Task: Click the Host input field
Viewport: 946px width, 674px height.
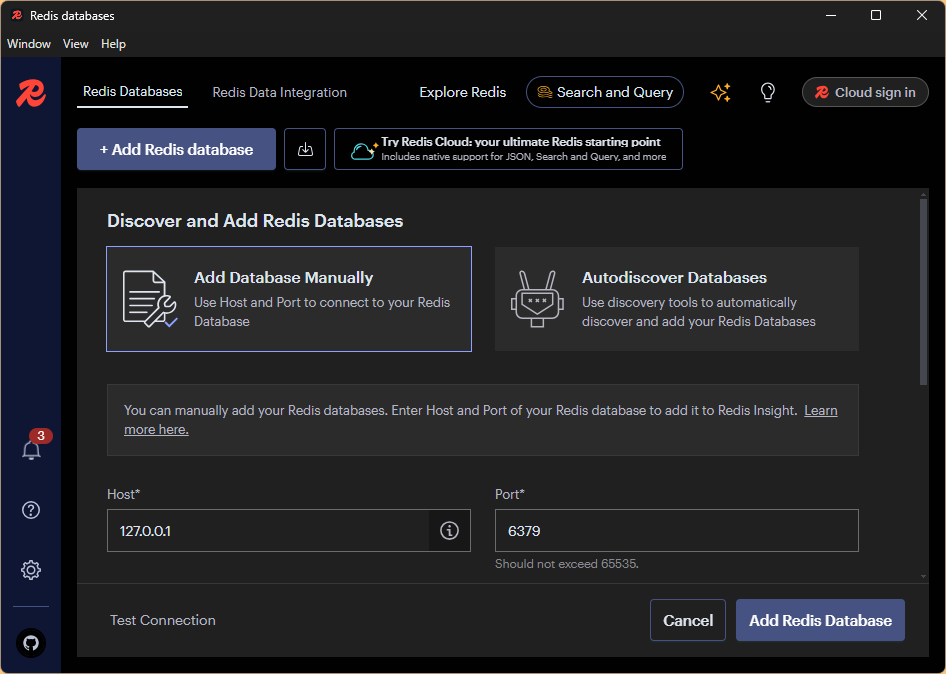Action: [268, 531]
